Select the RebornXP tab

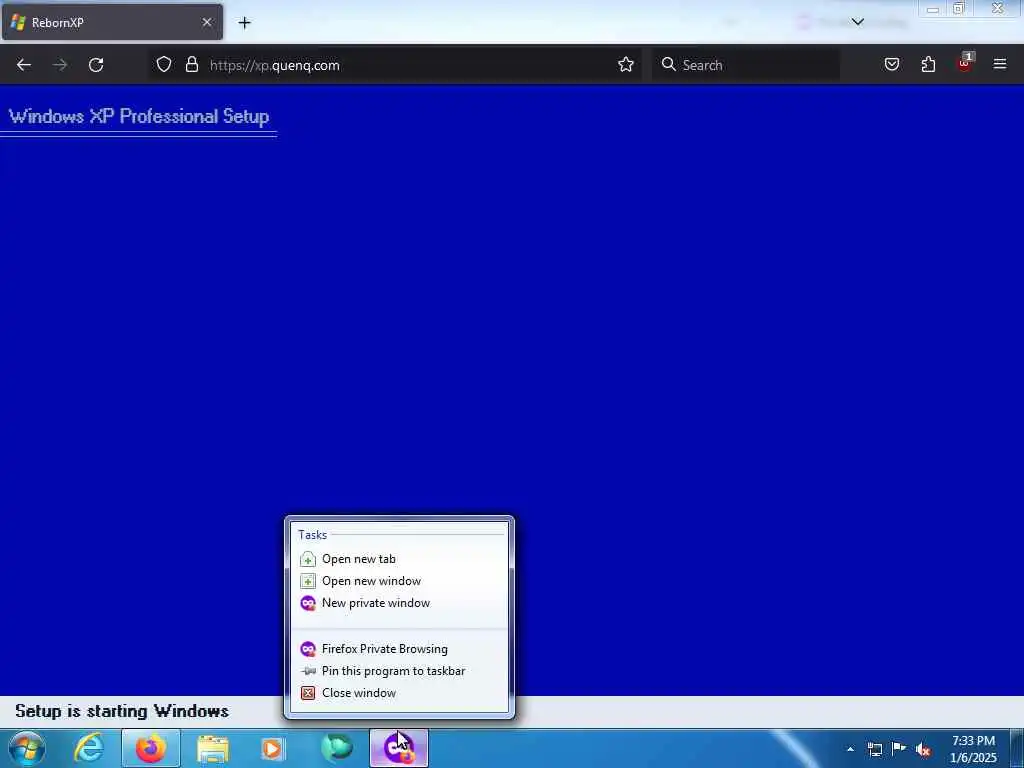[x=112, y=22]
